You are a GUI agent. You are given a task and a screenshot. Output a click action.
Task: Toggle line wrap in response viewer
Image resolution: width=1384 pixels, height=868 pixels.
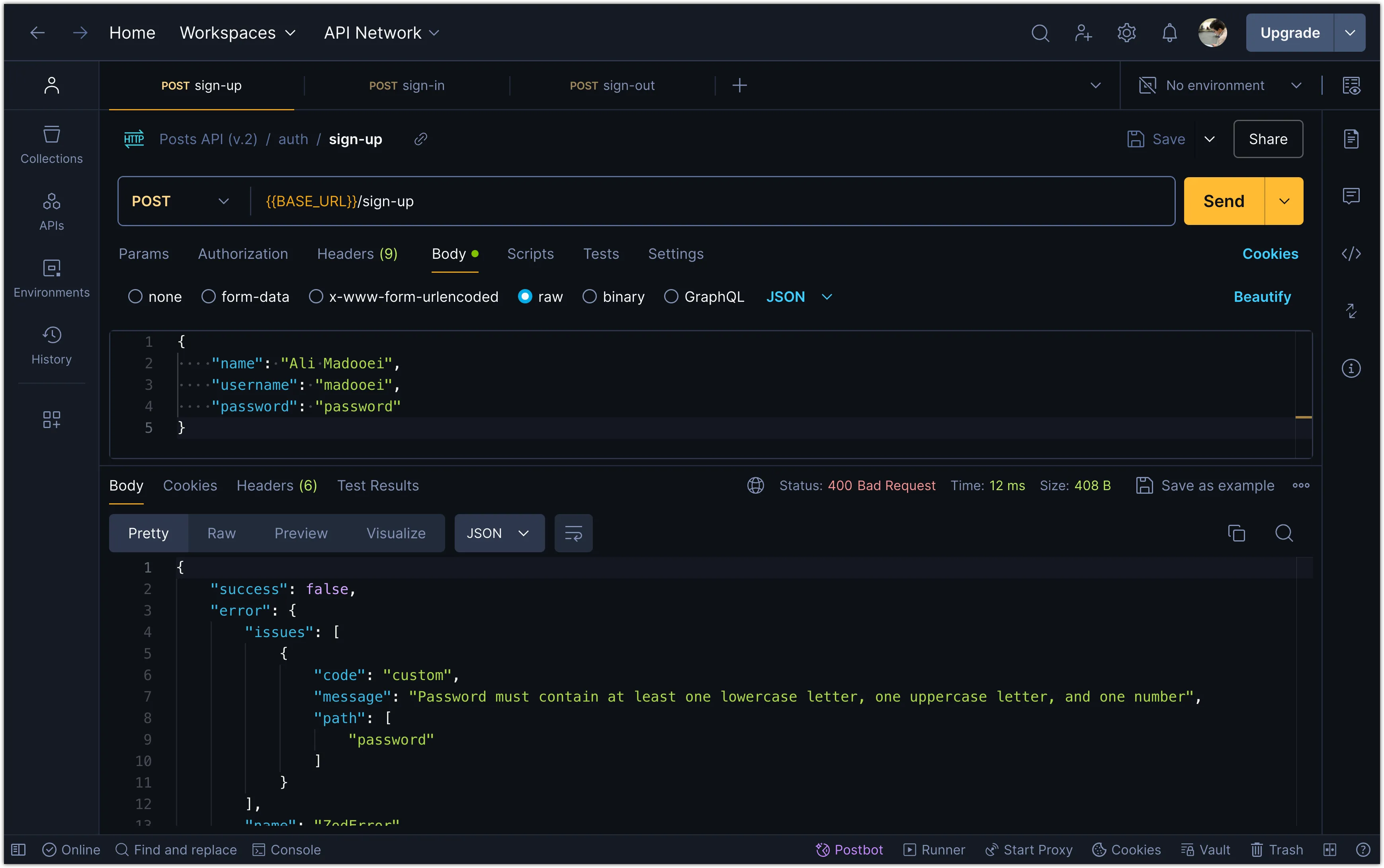(573, 533)
